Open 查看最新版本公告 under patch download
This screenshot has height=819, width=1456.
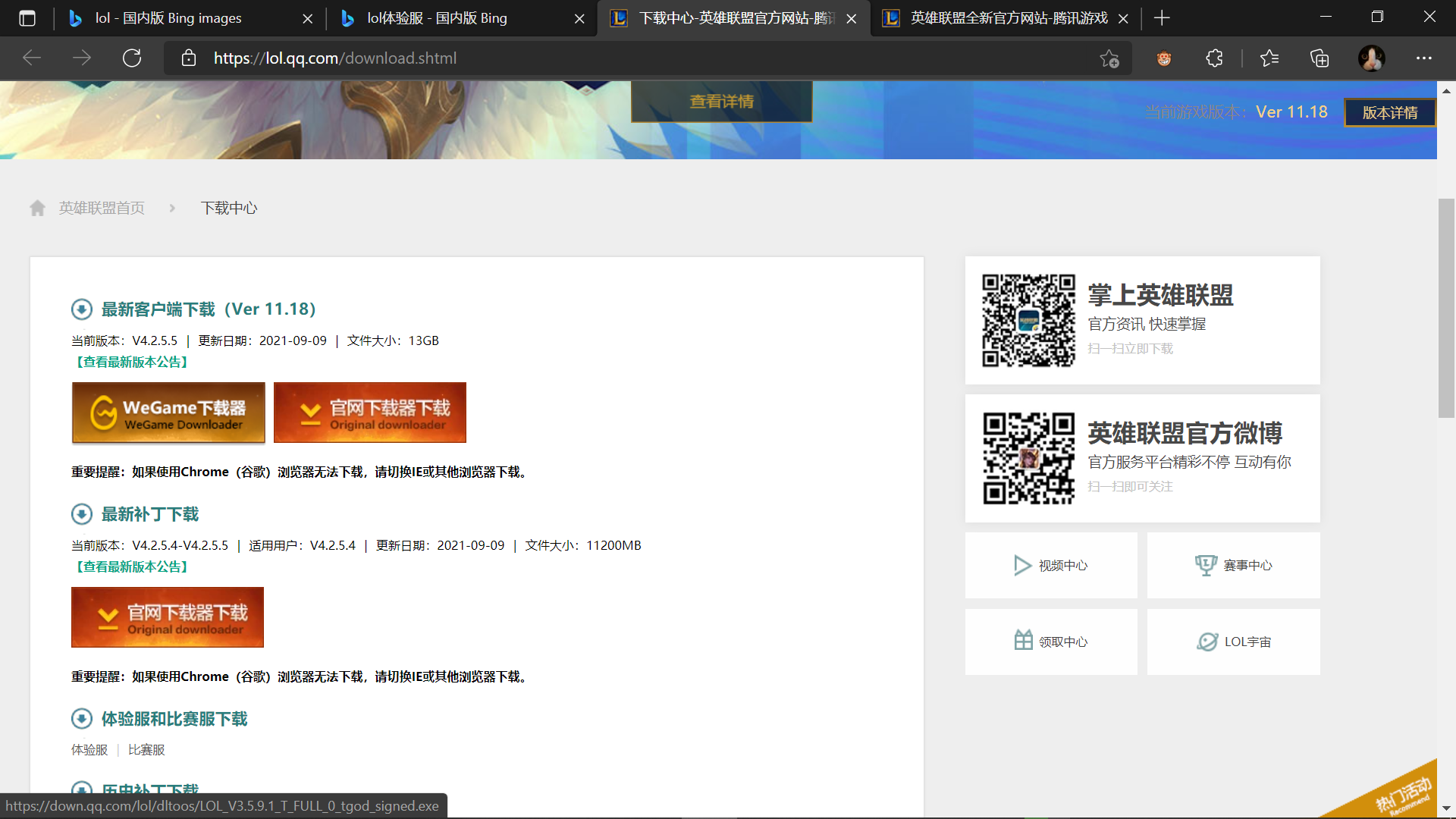pos(132,566)
